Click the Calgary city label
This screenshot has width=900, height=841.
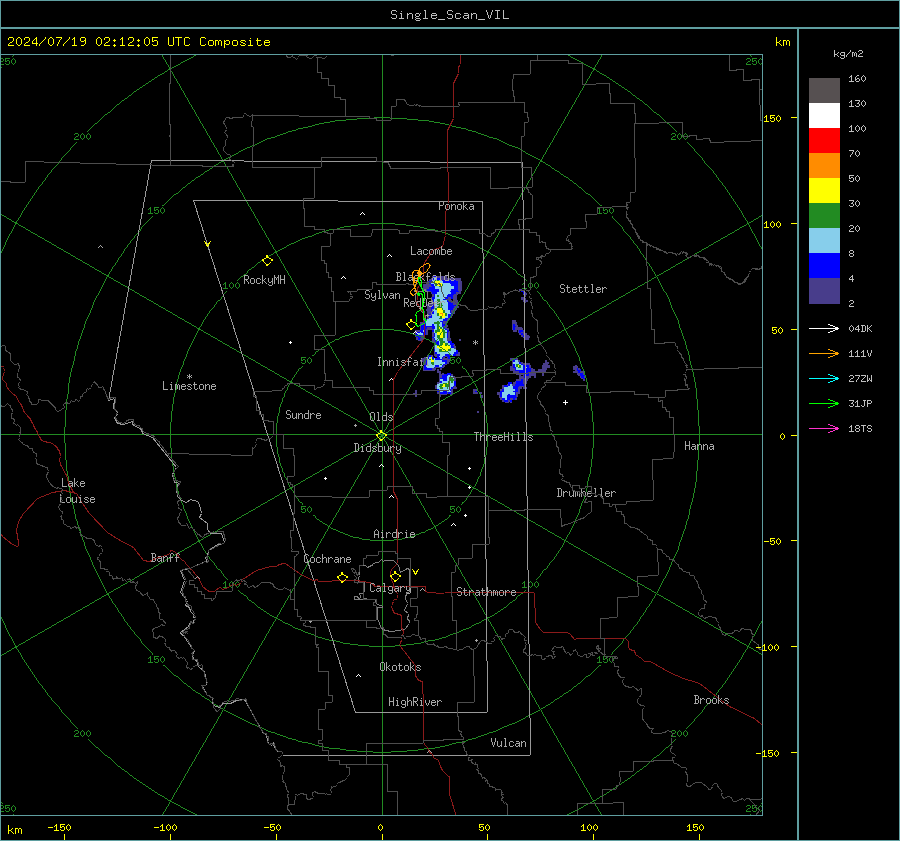390,588
